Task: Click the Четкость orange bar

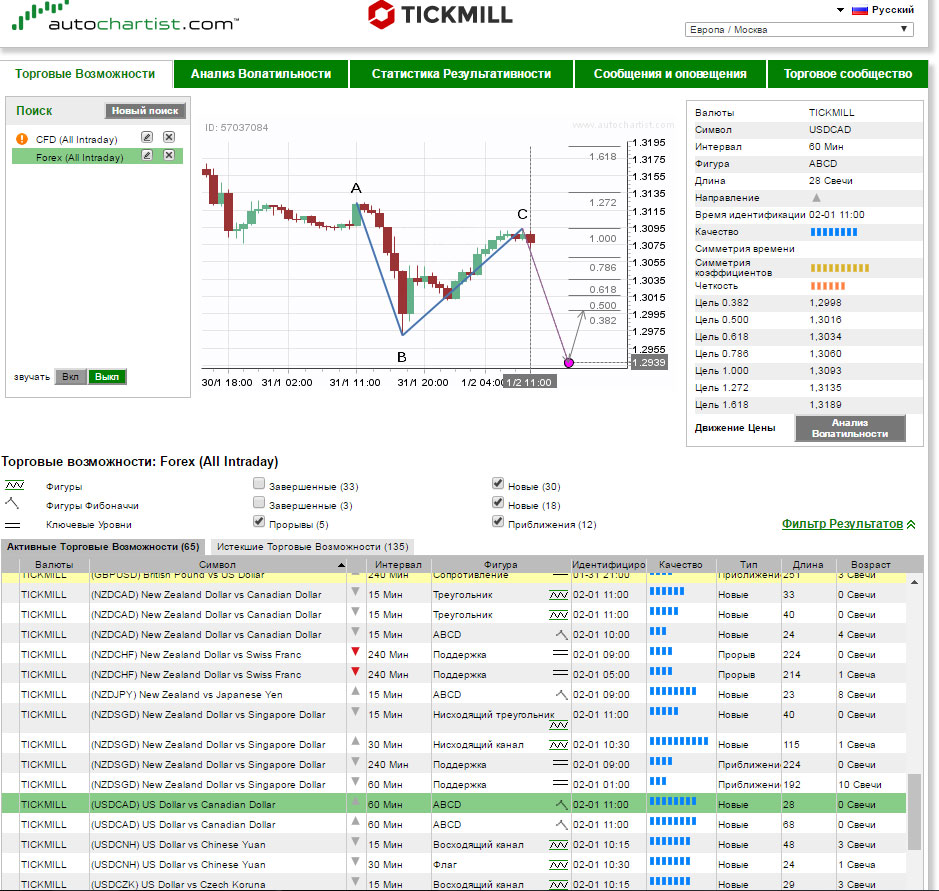Action: coord(828,286)
